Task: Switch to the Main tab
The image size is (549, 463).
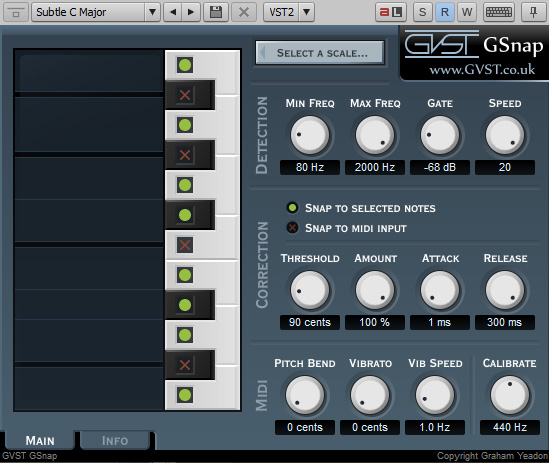Action: pyautogui.click(x=40, y=440)
